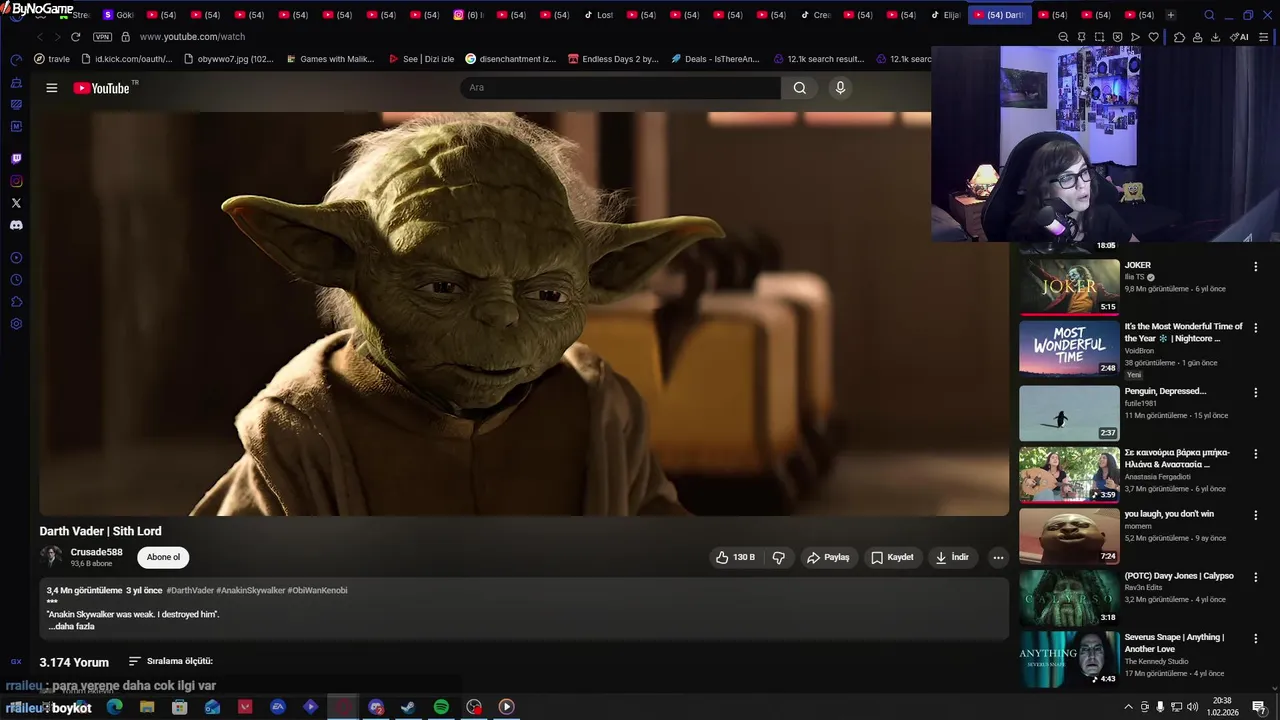Screen dimensions: 1280x720
Task: Click the pin icon in the address bar
Action: 1081,37
